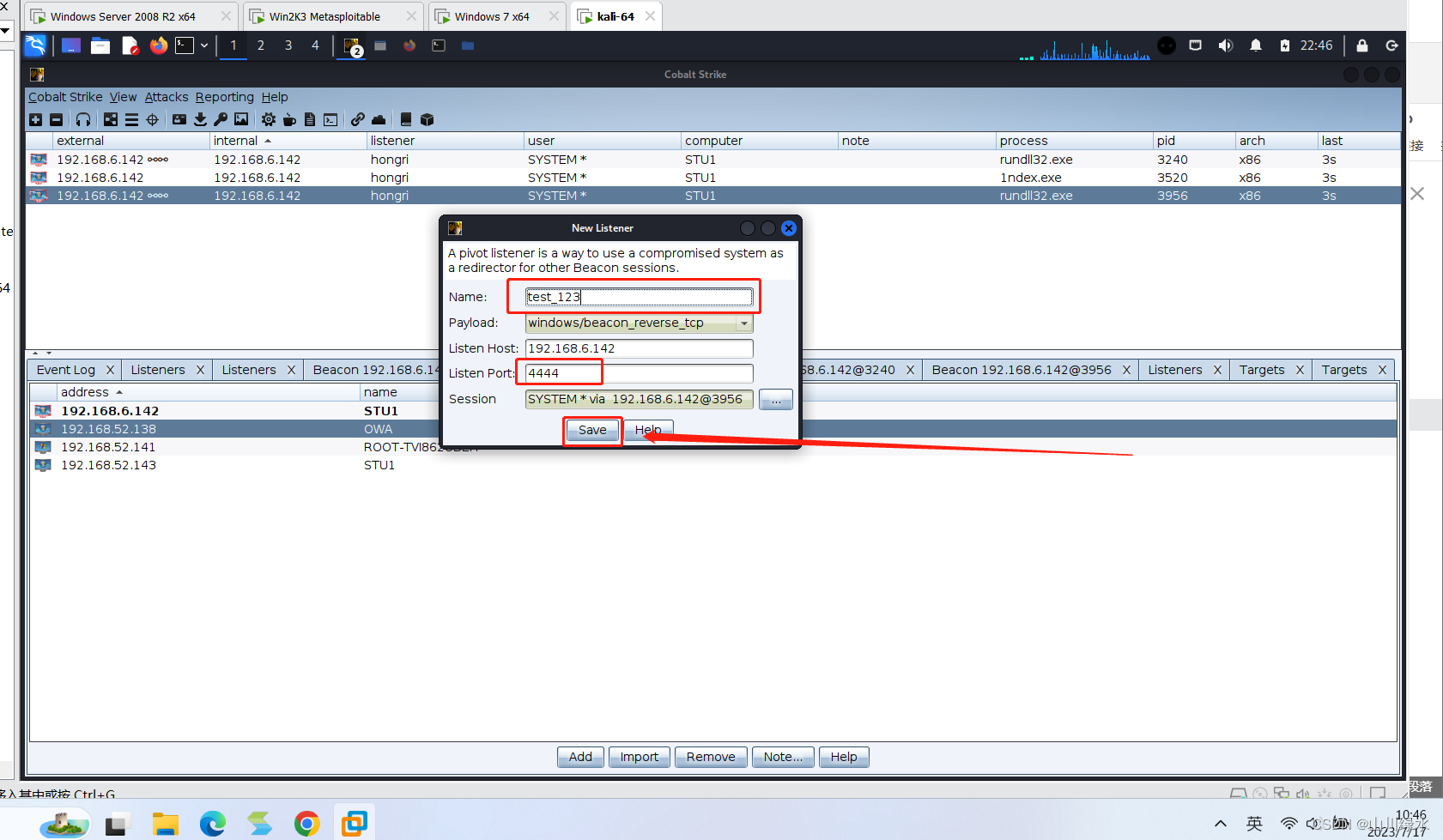Viewport: 1443px width, 840px height.
Task: Select session row with pid 3240
Action: click(x=713, y=160)
